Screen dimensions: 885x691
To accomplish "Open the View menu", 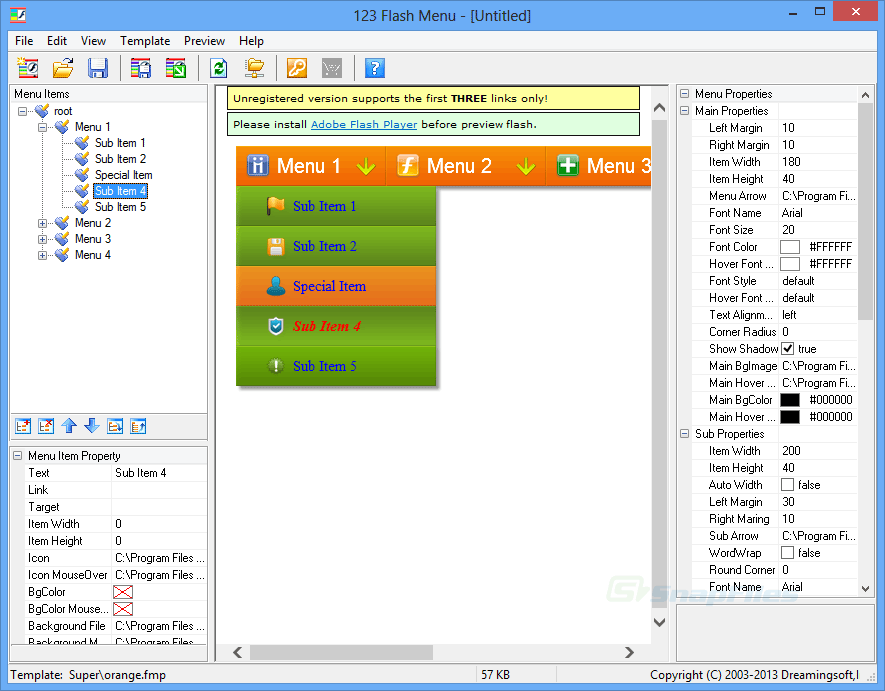I will (x=93, y=41).
